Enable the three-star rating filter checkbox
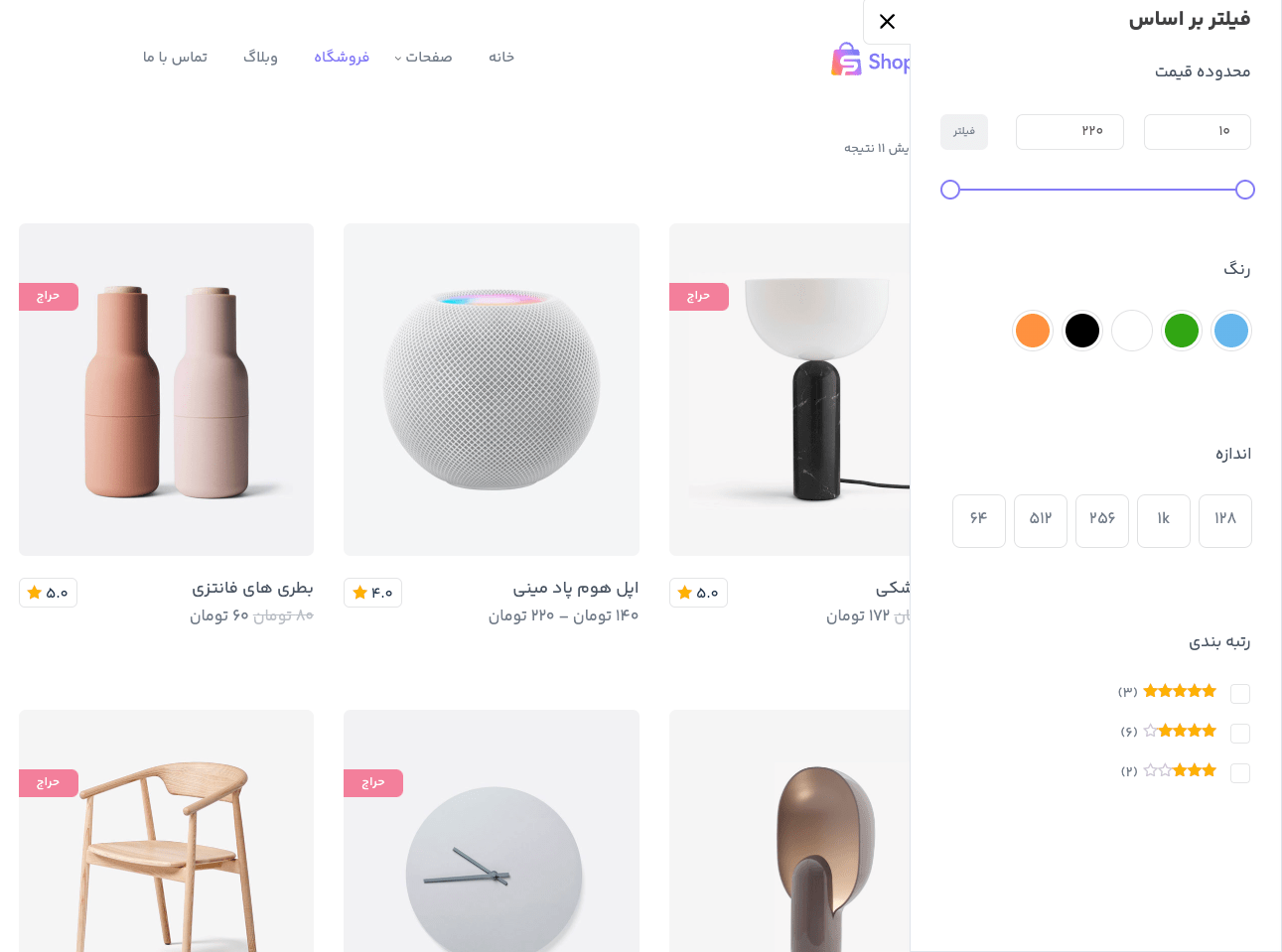The height and width of the screenshot is (952, 1282). pos(1240,773)
